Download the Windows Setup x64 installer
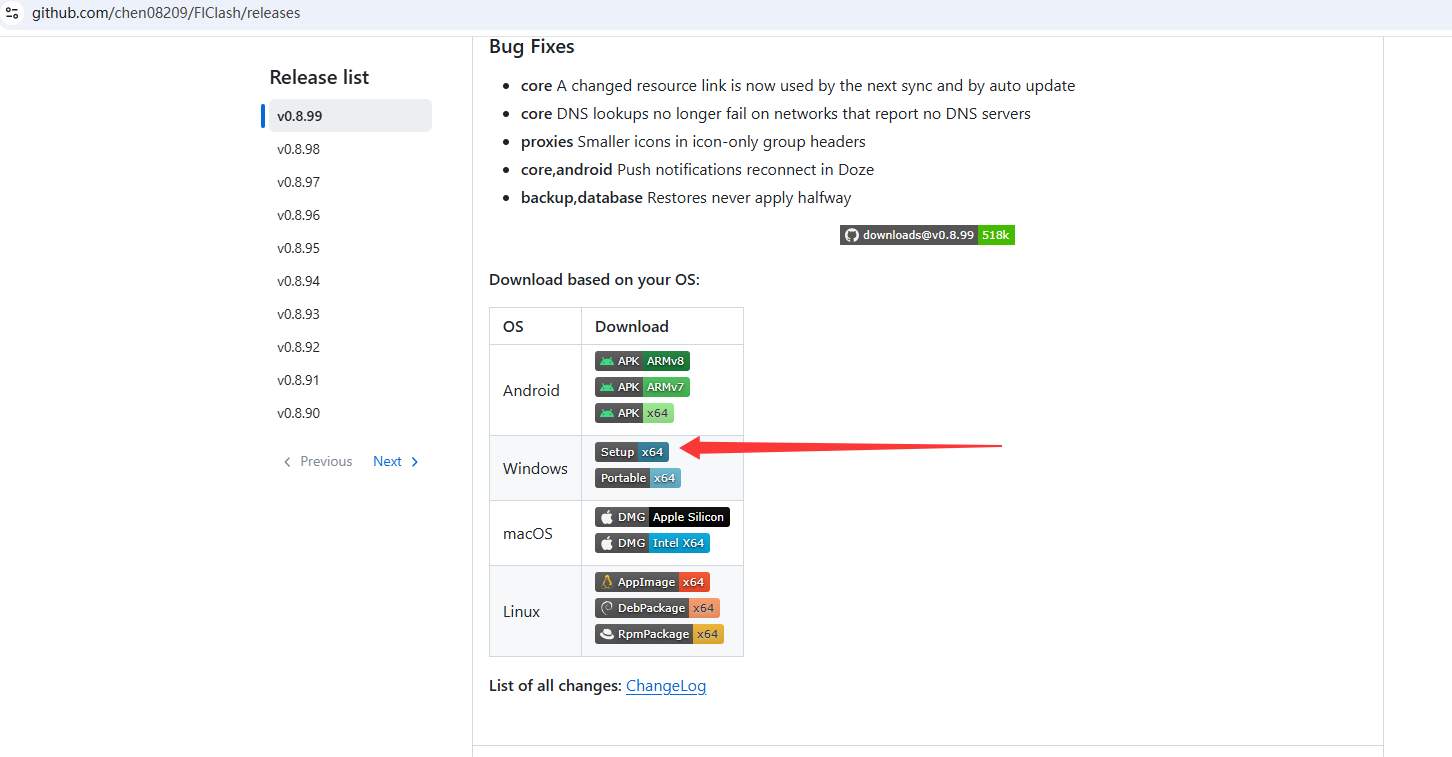Image resolution: width=1452 pixels, height=757 pixels. (632, 452)
